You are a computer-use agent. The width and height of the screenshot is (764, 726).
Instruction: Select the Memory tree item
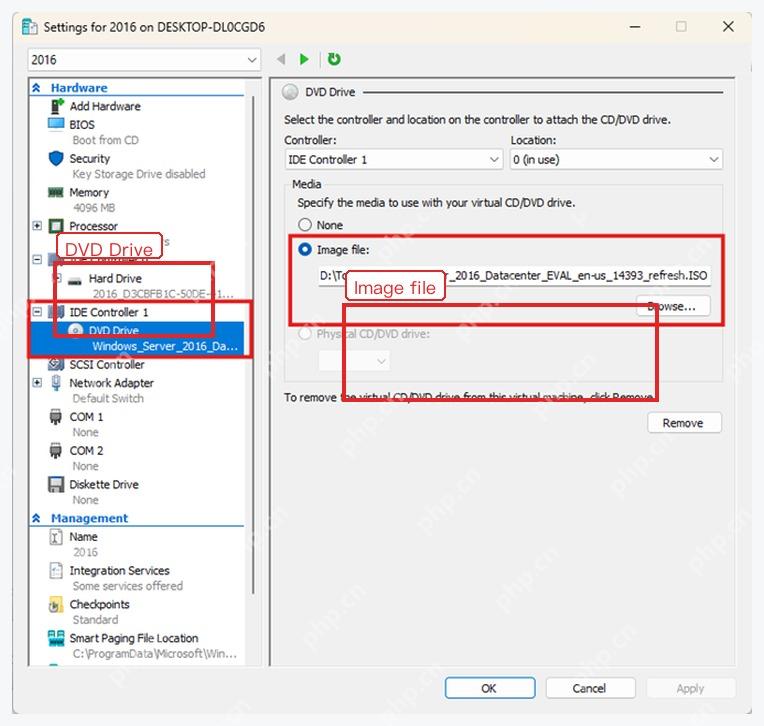click(89, 193)
